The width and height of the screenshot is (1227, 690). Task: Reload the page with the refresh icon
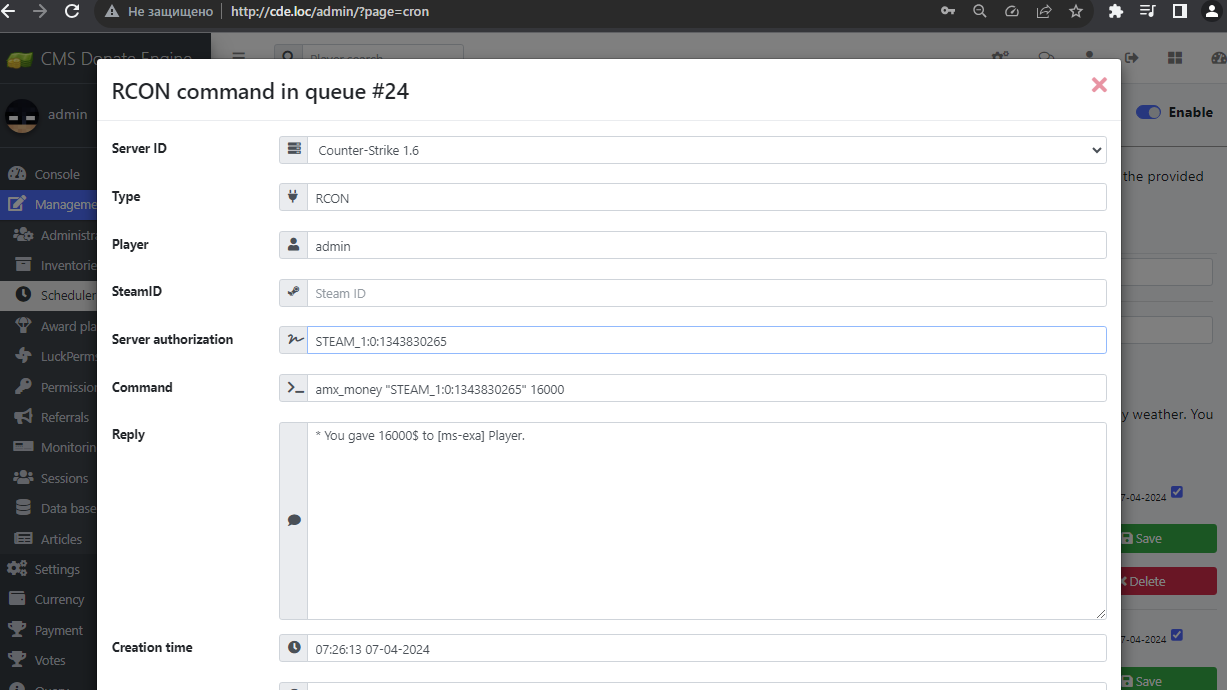point(72,12)
